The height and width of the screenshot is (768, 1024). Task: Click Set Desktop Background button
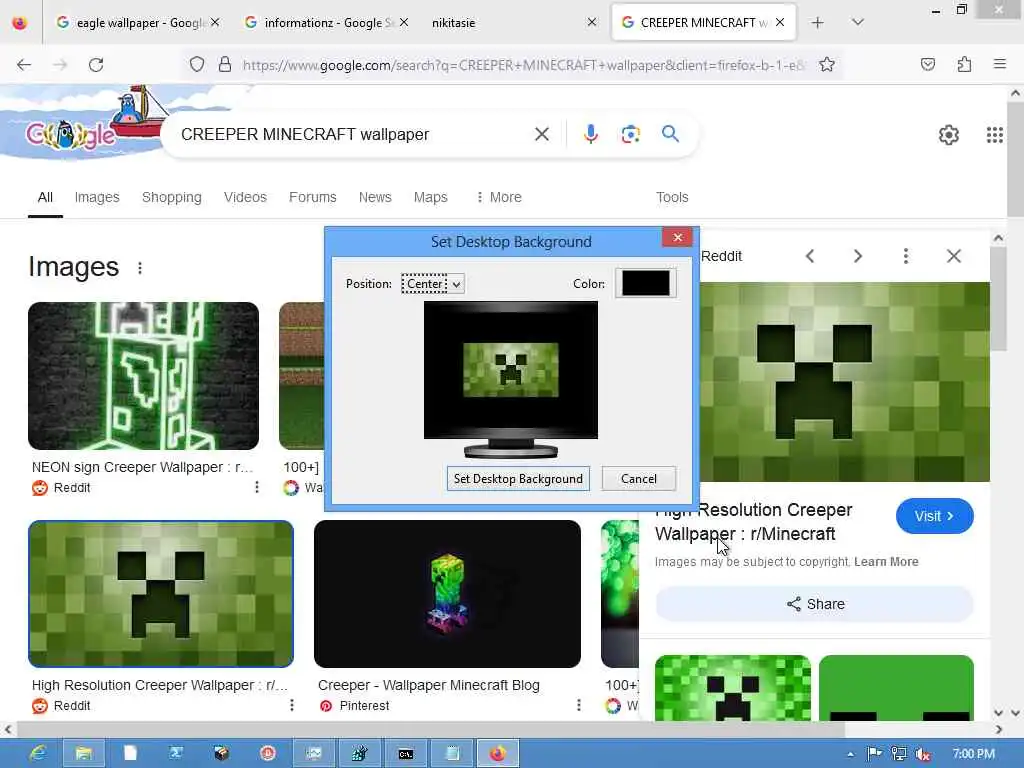point(518,479)
